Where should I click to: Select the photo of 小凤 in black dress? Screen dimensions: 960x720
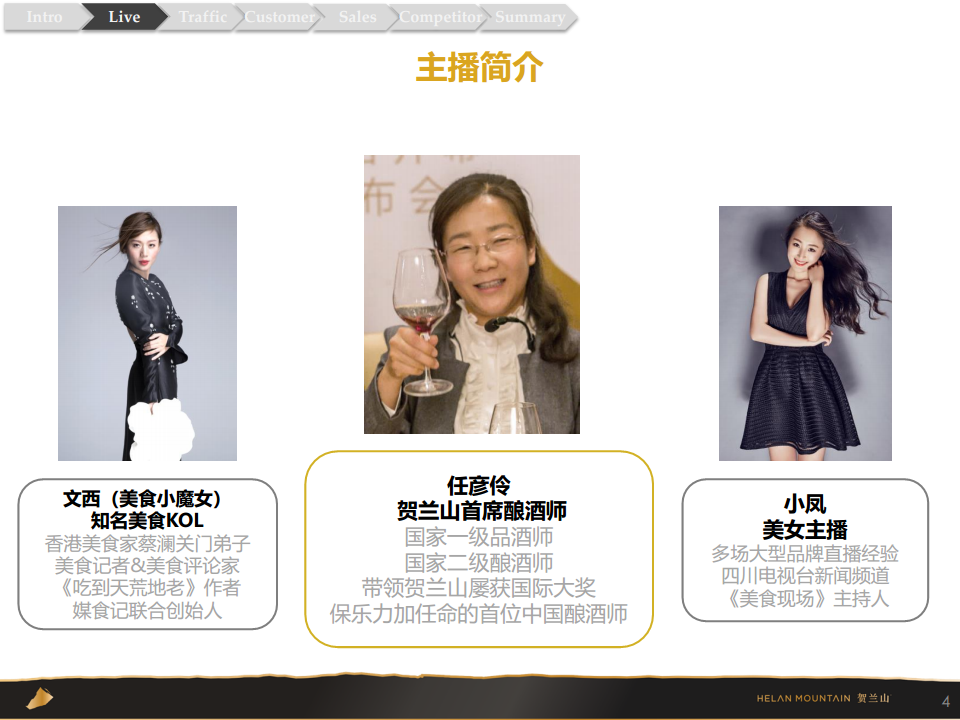(805, 333)
